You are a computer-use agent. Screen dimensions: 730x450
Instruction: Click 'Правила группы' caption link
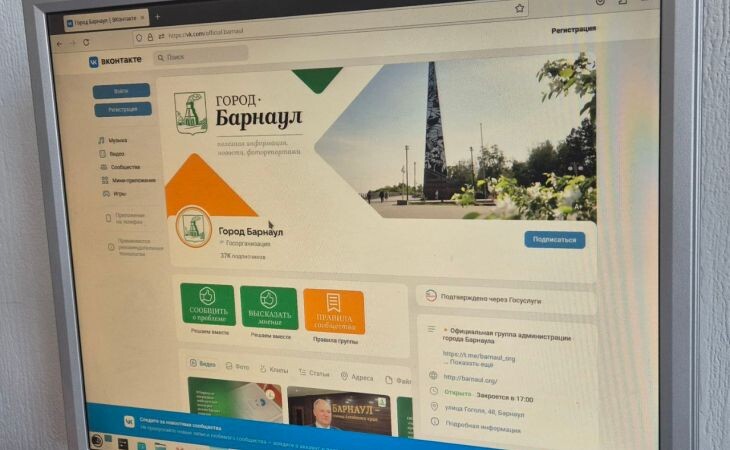[x=335, y=341]
